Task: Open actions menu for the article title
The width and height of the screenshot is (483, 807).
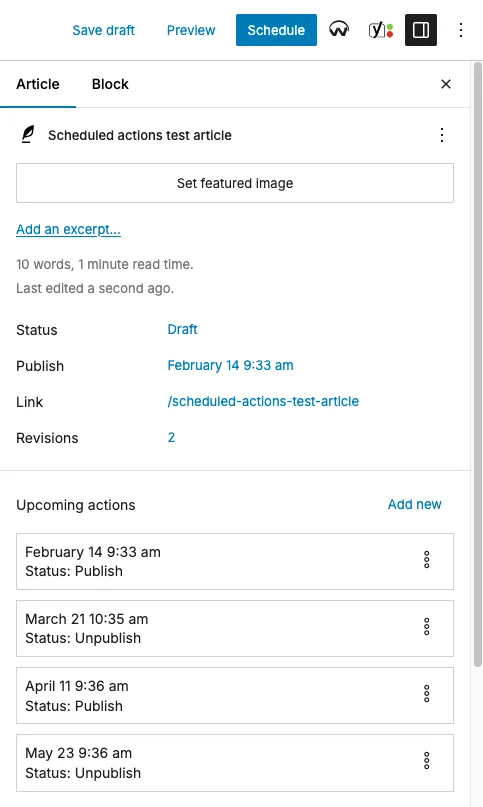Action: [442, 135]
